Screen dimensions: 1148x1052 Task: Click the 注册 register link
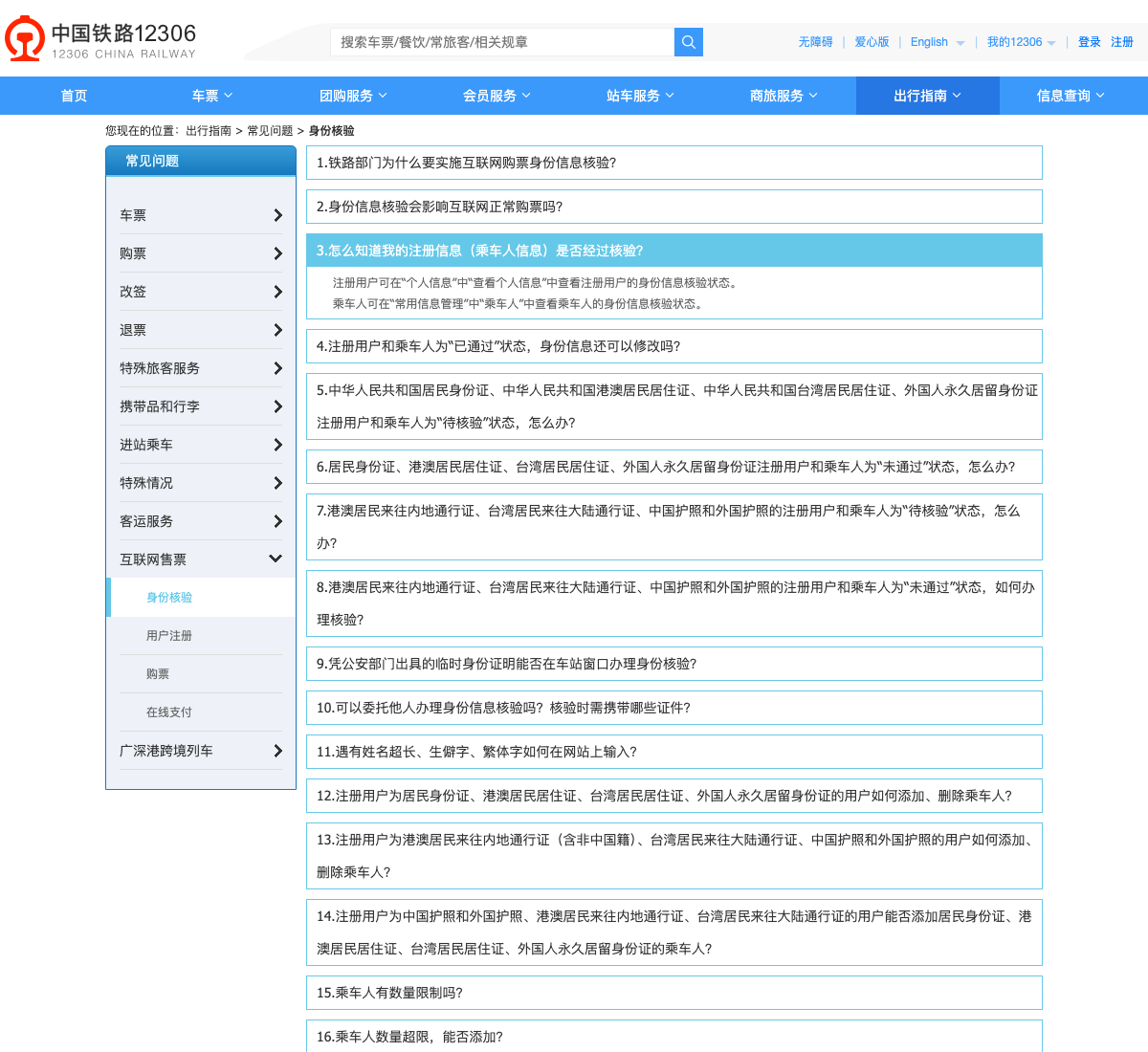click(x=1122, y=42)
